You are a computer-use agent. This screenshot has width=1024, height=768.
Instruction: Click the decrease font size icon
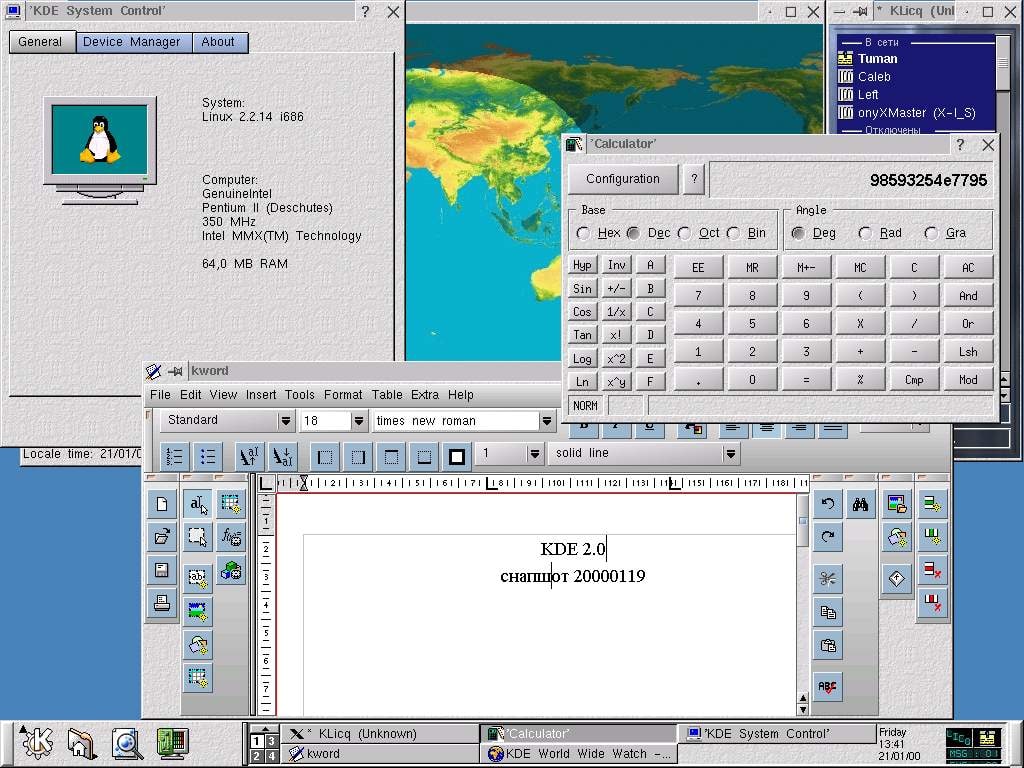282,456
